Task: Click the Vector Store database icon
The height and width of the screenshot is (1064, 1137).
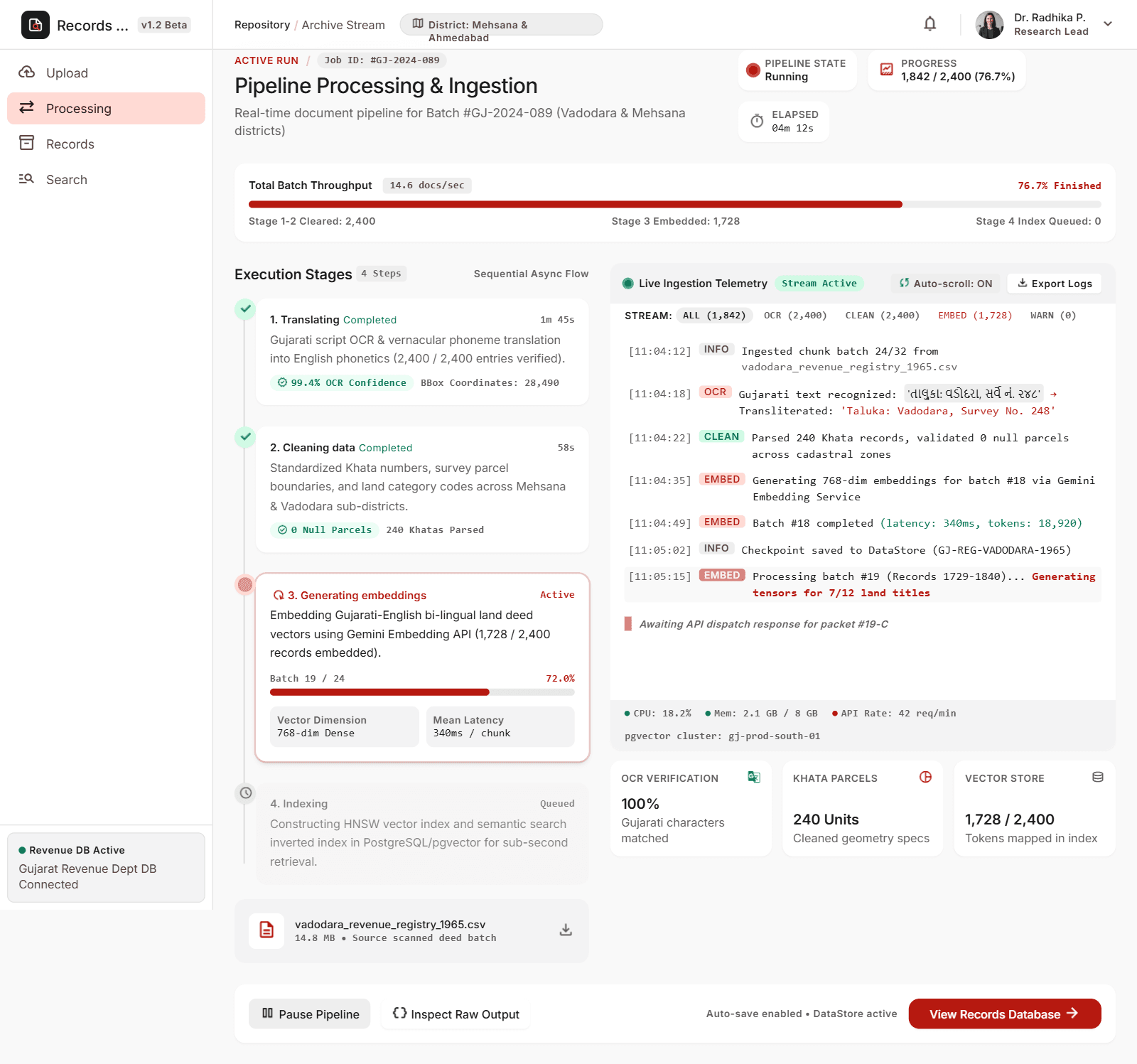Action: click(x=1098, y=778)
